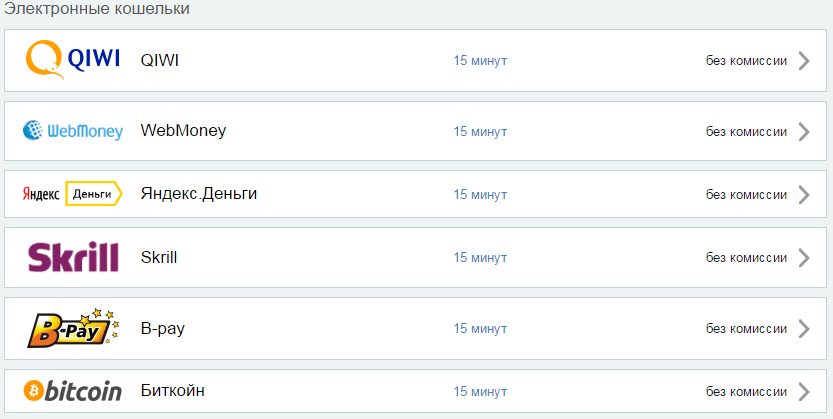Viewport: 833px width, 419px height.
Task: Select the QIWI payment name label
Action: point(159,60)
